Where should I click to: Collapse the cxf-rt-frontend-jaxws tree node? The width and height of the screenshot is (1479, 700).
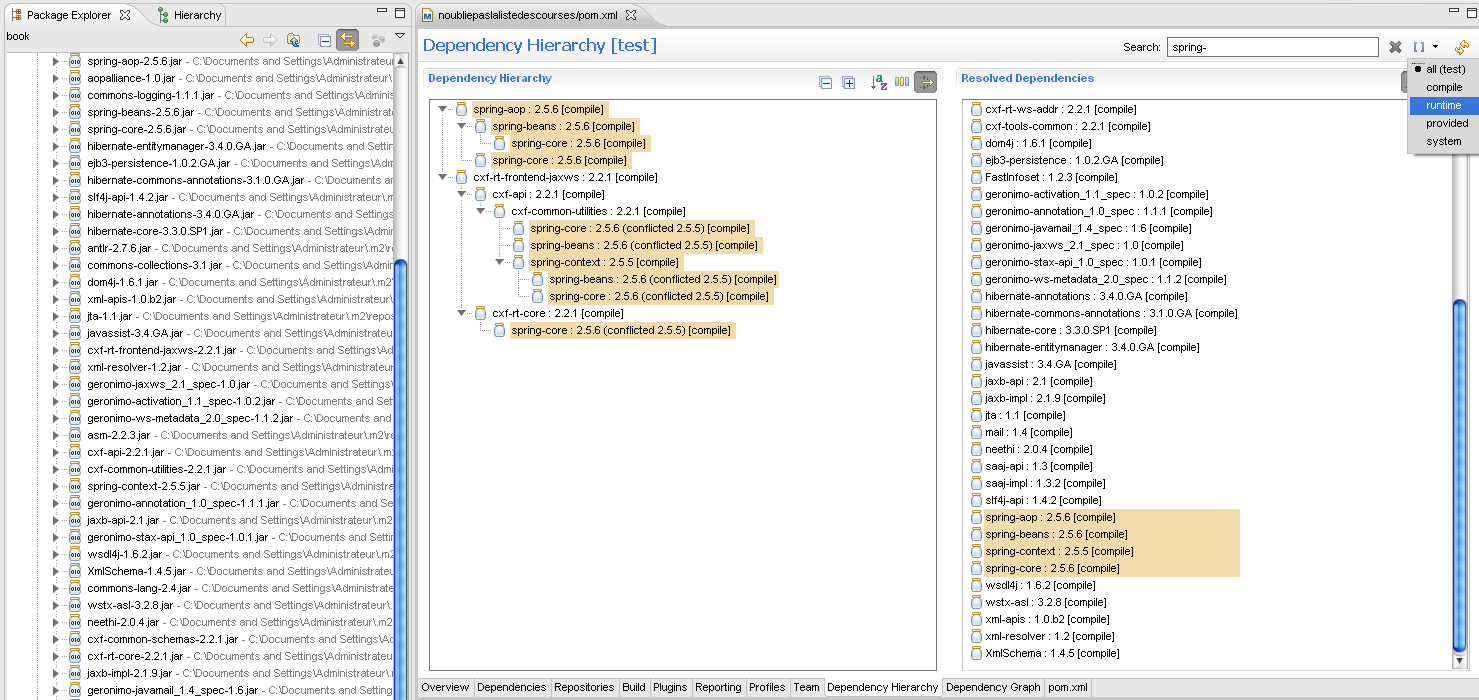click(443, 177)
